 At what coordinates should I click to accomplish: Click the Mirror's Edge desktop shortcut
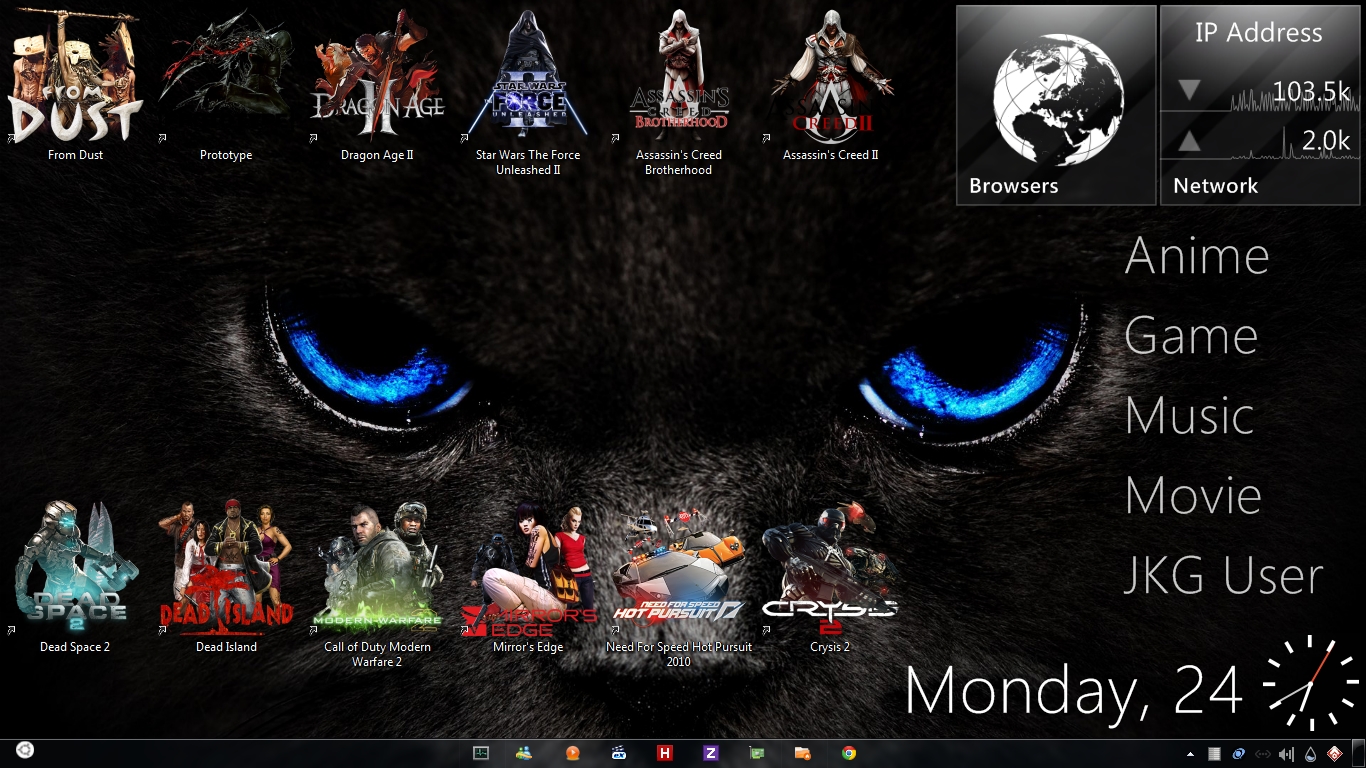pyautogui.click(x=528, y=578)
